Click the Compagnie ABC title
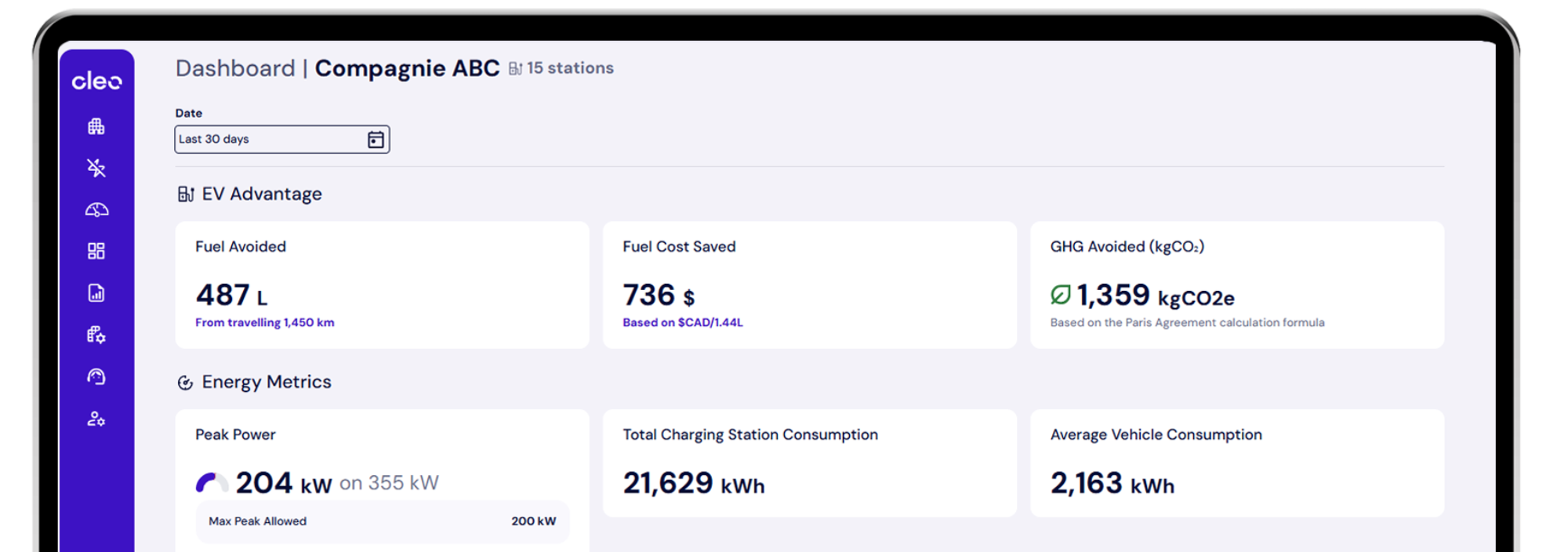Viewport: 1568px width, 552px height. 407,69
